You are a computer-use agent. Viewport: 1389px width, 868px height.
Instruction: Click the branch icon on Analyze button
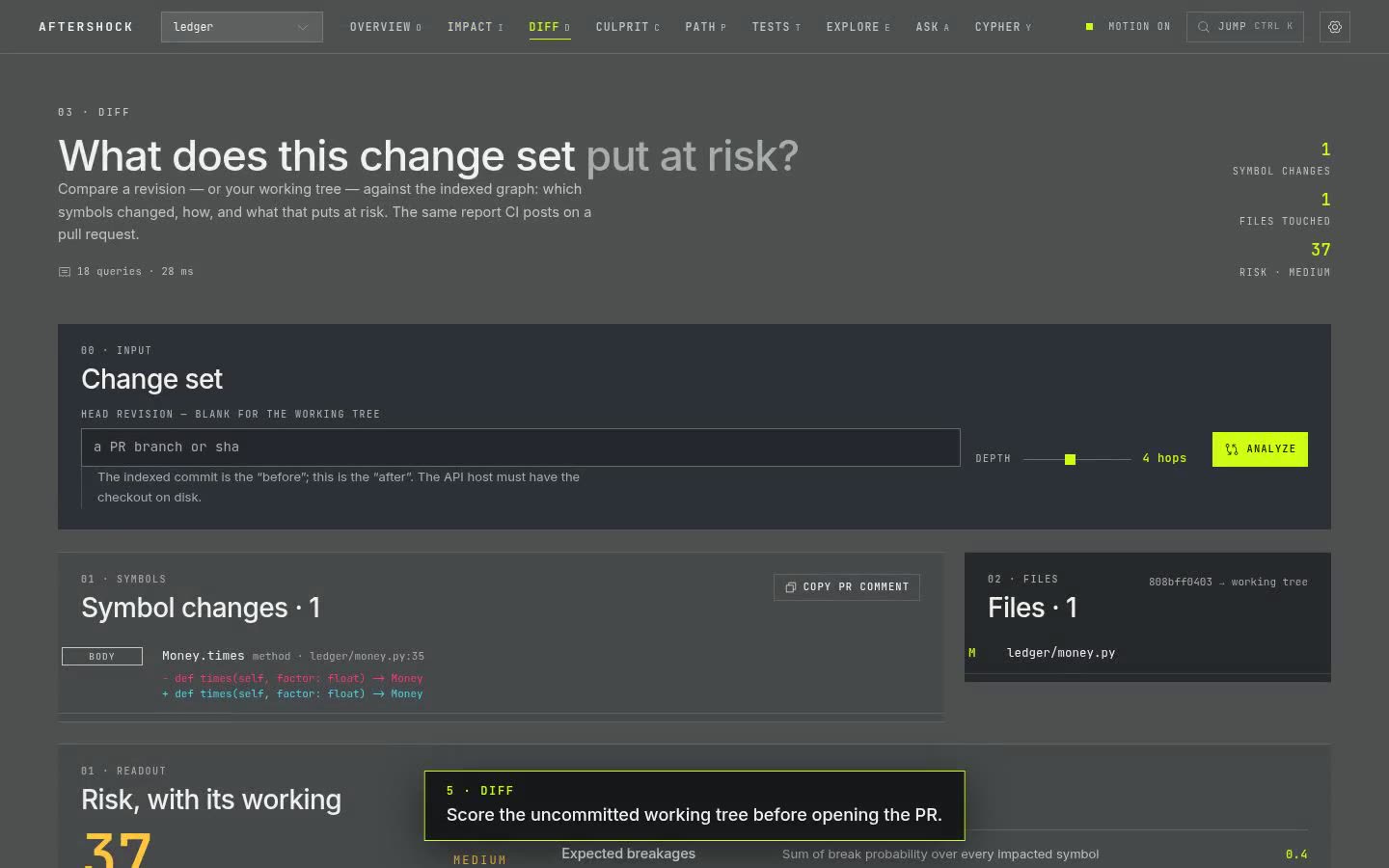point(1232,449)
